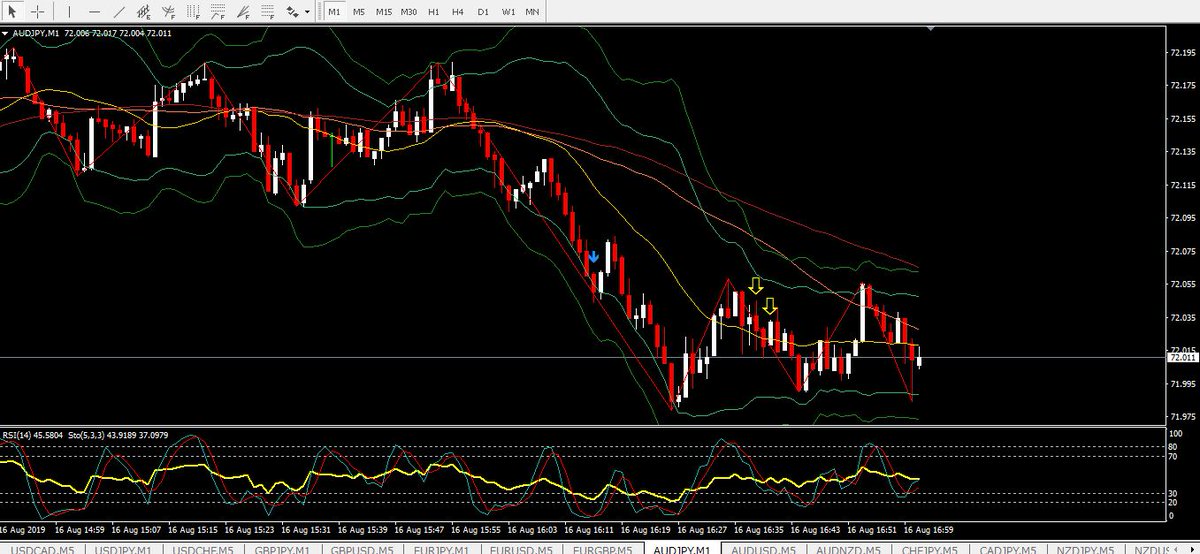
Task: Click the chart shift marker triangle at top
Action: [x=933, y=30]
